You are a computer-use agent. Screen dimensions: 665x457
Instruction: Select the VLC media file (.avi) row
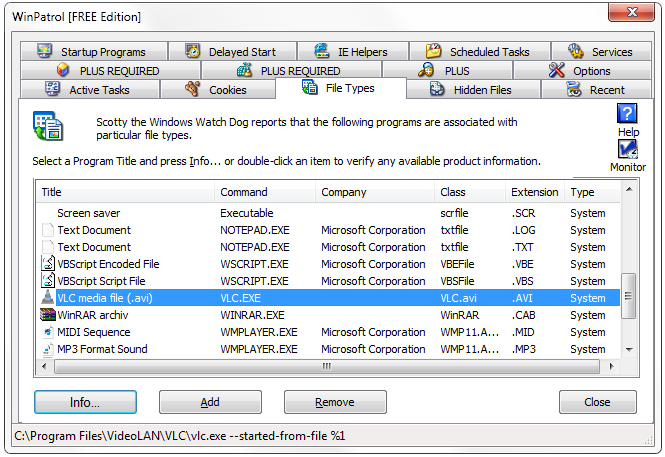328,298
